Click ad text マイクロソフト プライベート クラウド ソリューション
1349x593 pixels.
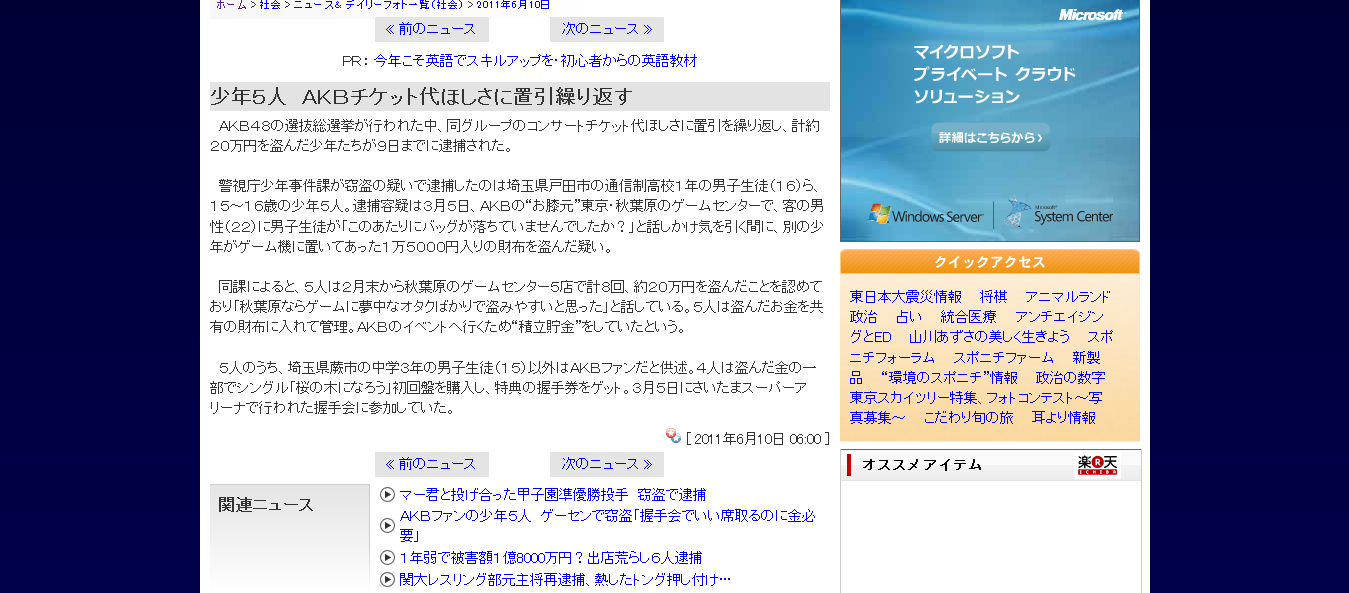[994, 74]
